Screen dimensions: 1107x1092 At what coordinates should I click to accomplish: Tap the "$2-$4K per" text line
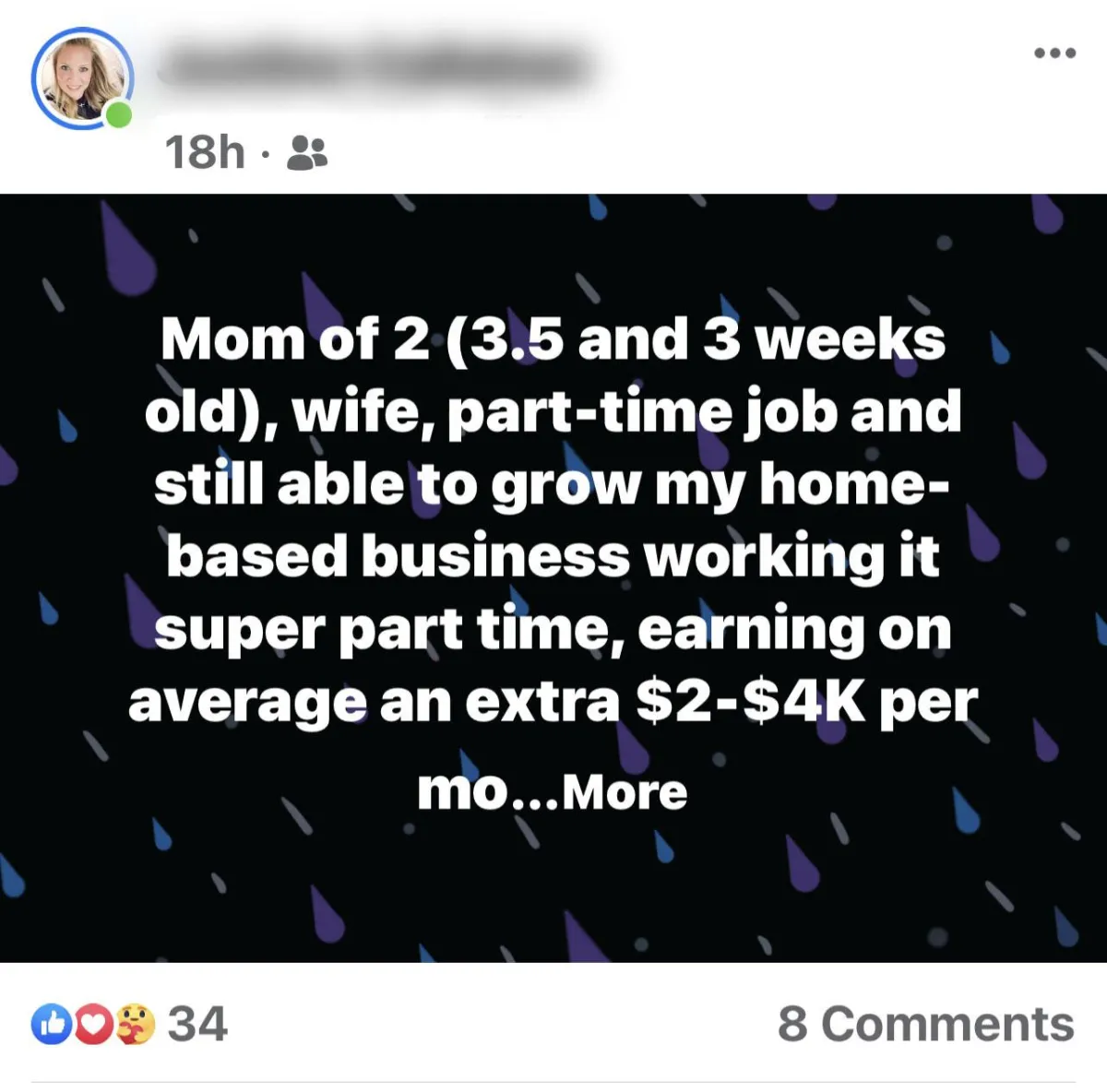807,703
